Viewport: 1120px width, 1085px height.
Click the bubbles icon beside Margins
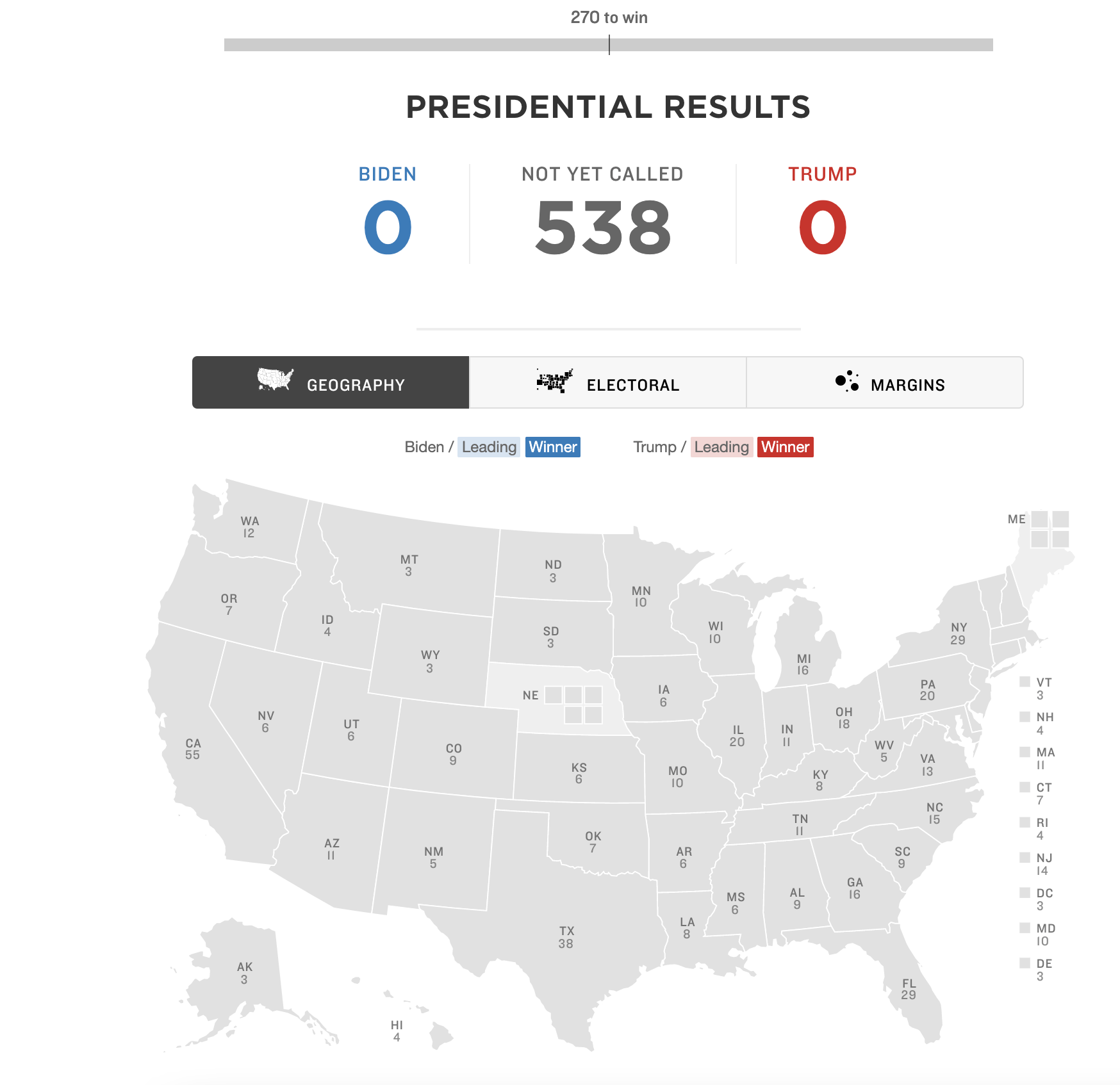coord(847,380)
